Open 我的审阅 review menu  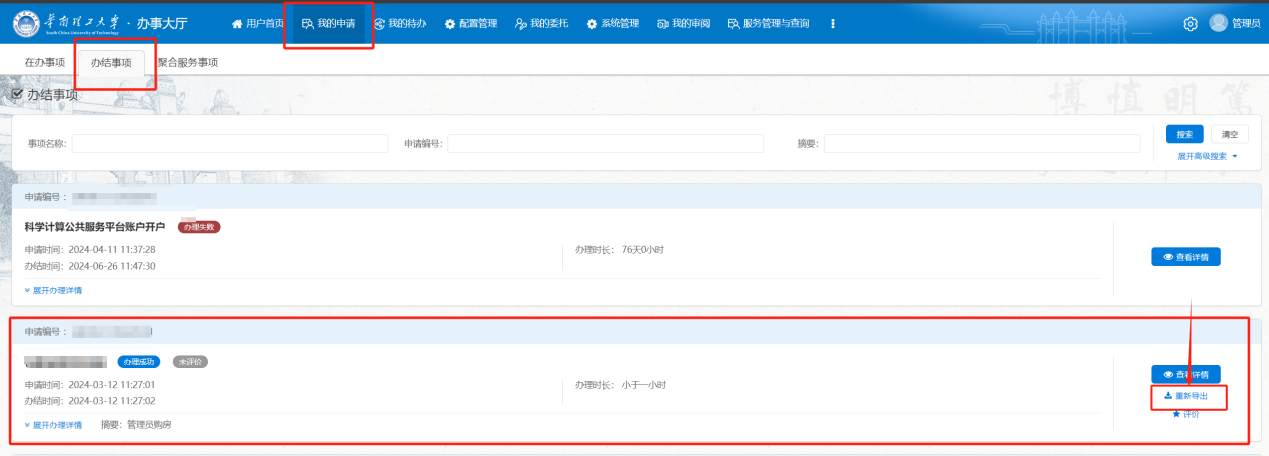684,24
